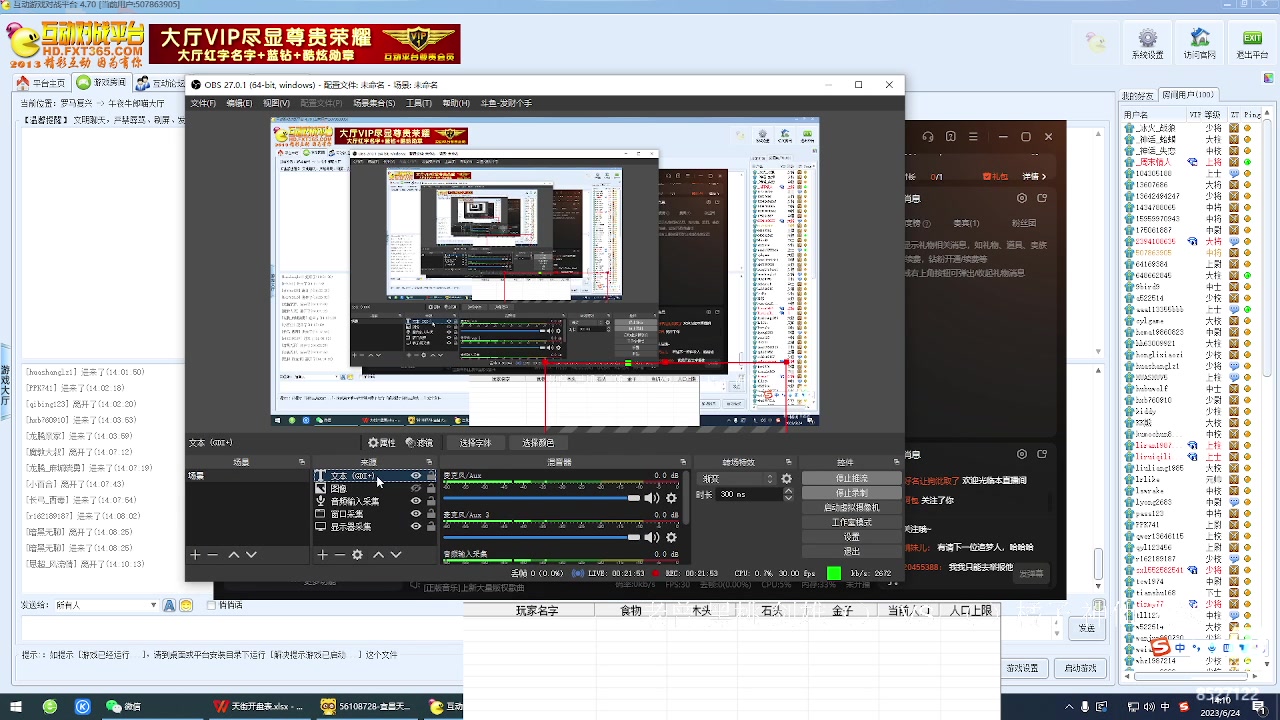The height and width of the screenshot is (720, 1280).
Task: Add a new scene with plus icon
Action: 196,555
